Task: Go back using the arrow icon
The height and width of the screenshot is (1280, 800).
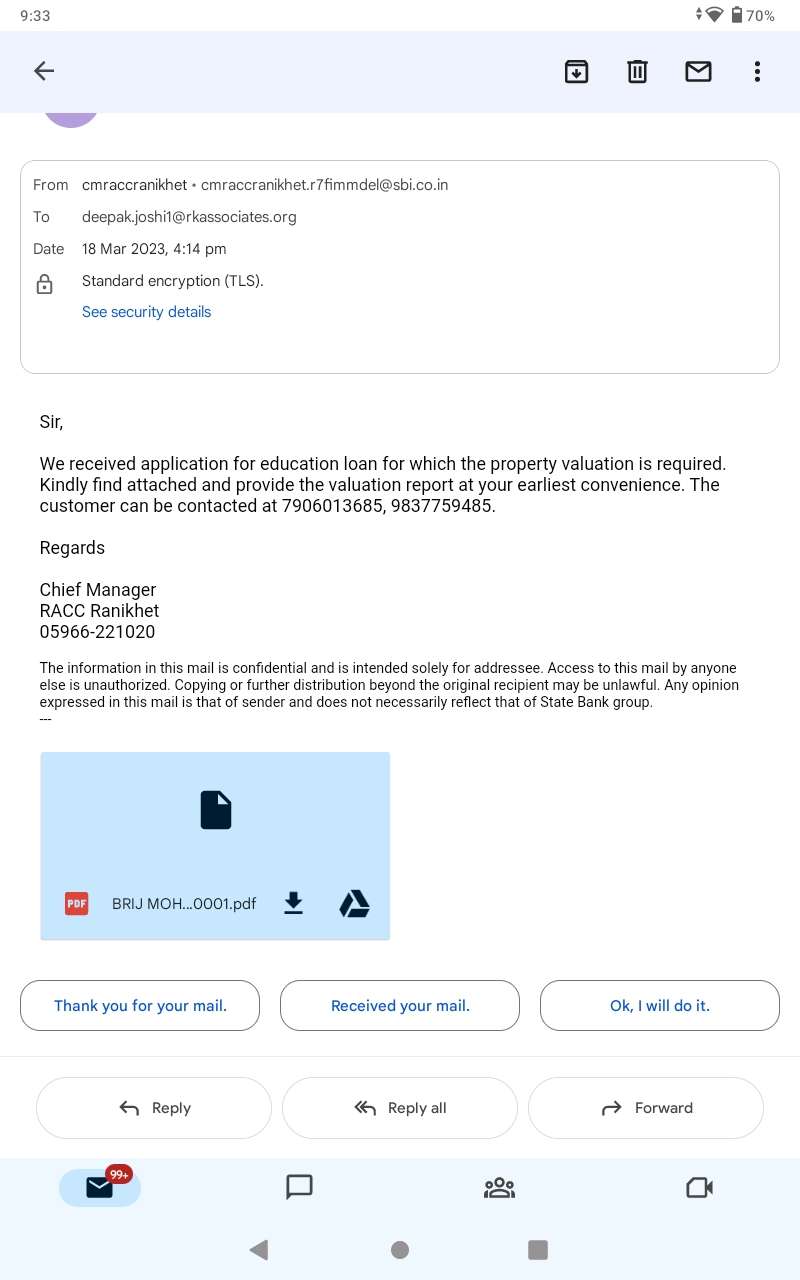Action: [44, 71]
